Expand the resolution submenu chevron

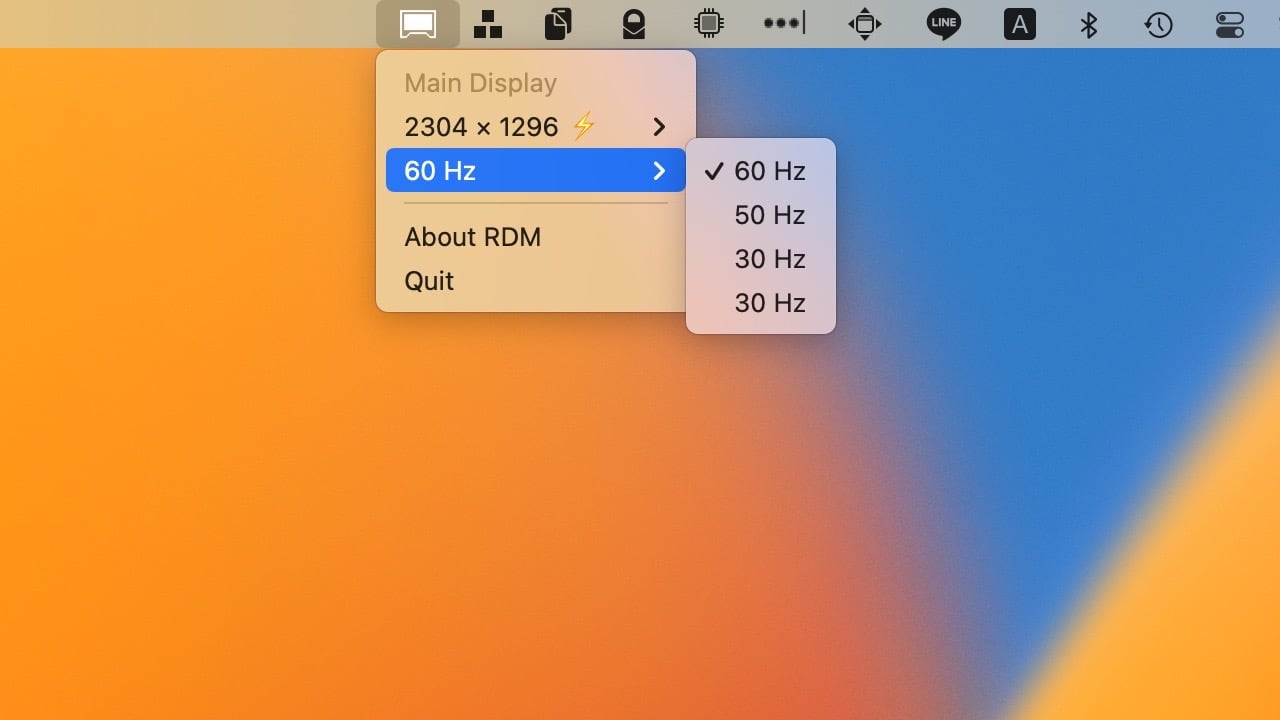click(x=659, y=127)
